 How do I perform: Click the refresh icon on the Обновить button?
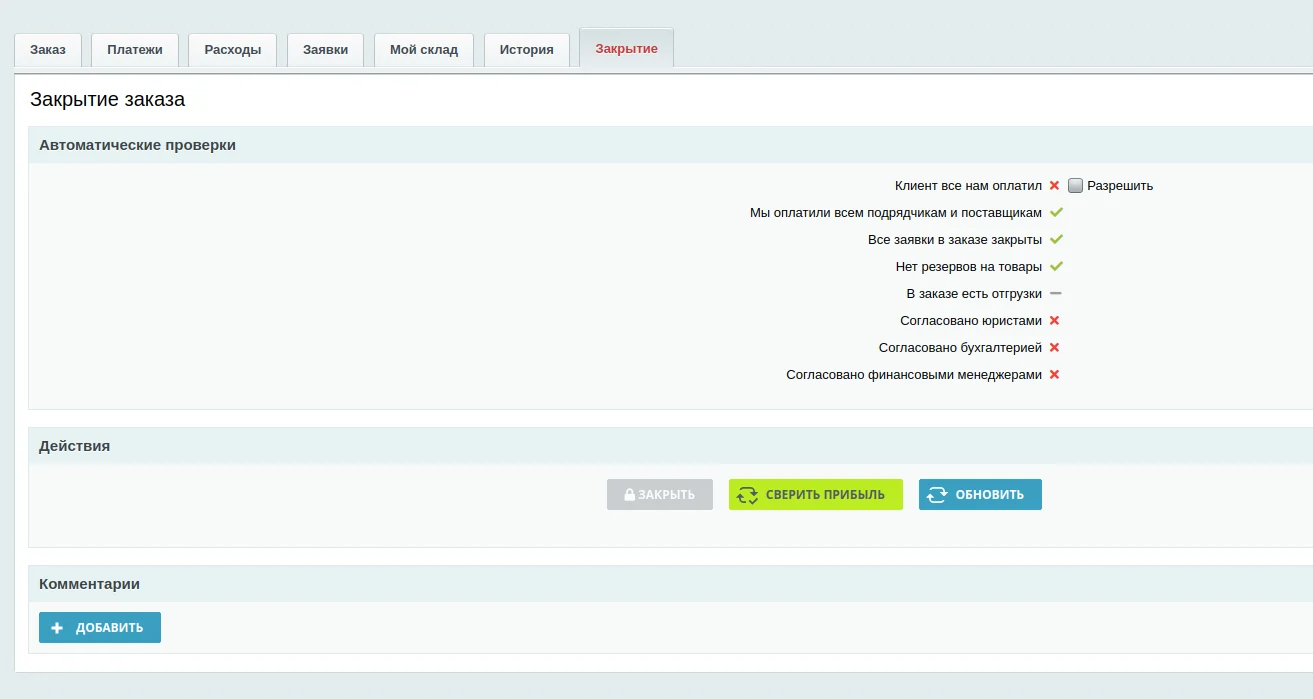pyautogui.click(x=937, y=495)
